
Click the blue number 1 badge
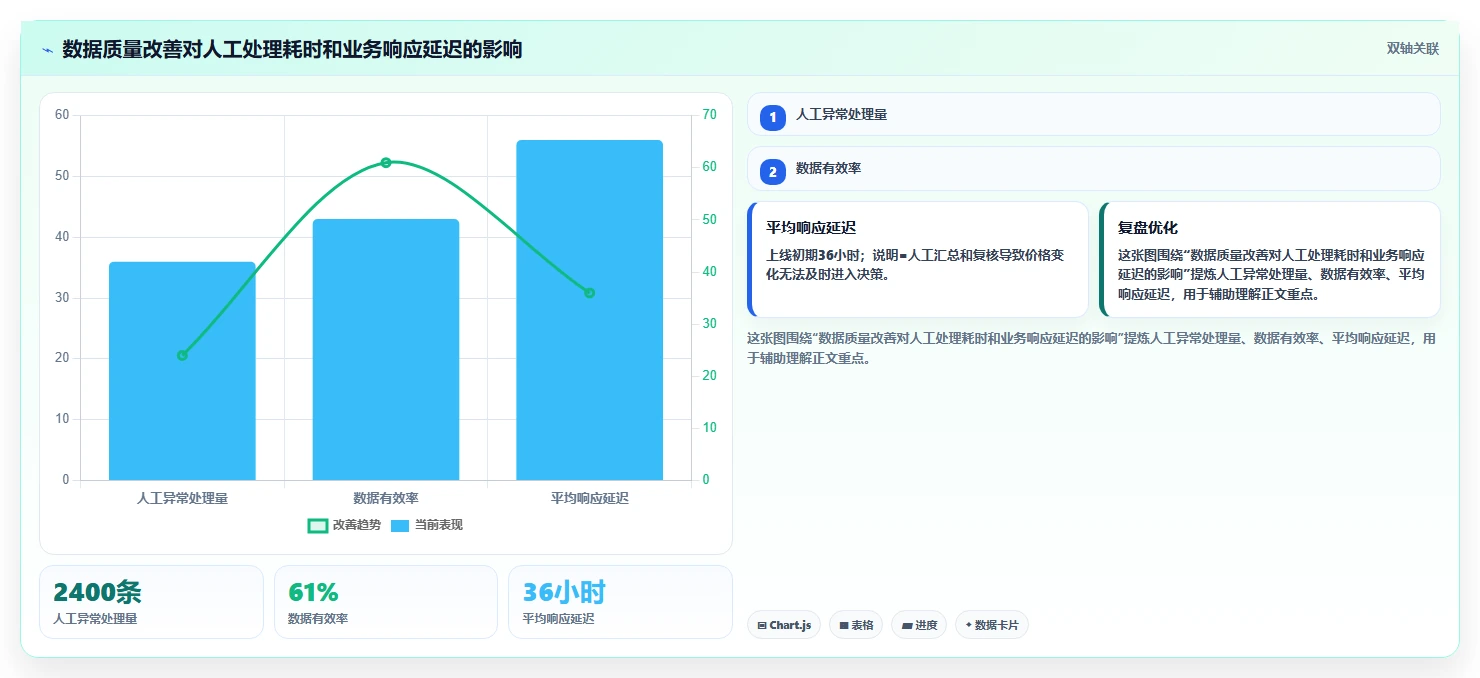[x=772, y=117]
